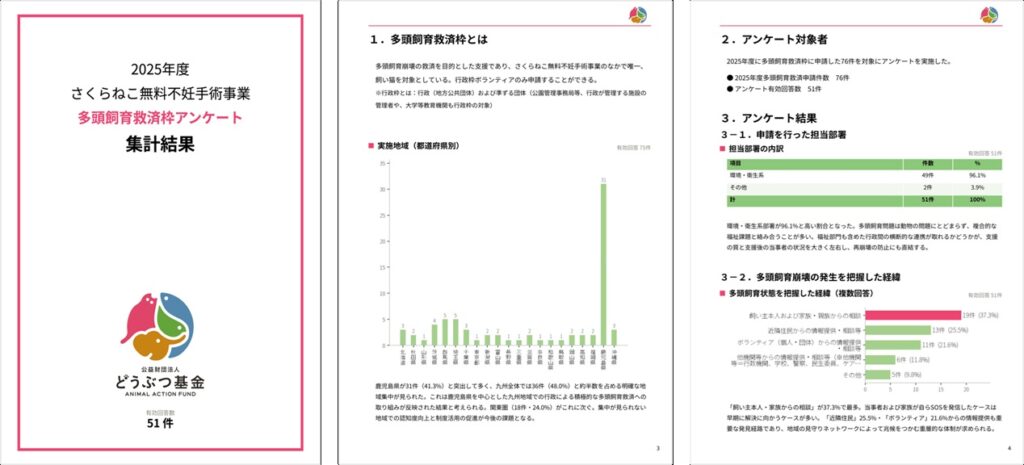Click the 49件 table cell
The image size is (1024, 465).
927,176
